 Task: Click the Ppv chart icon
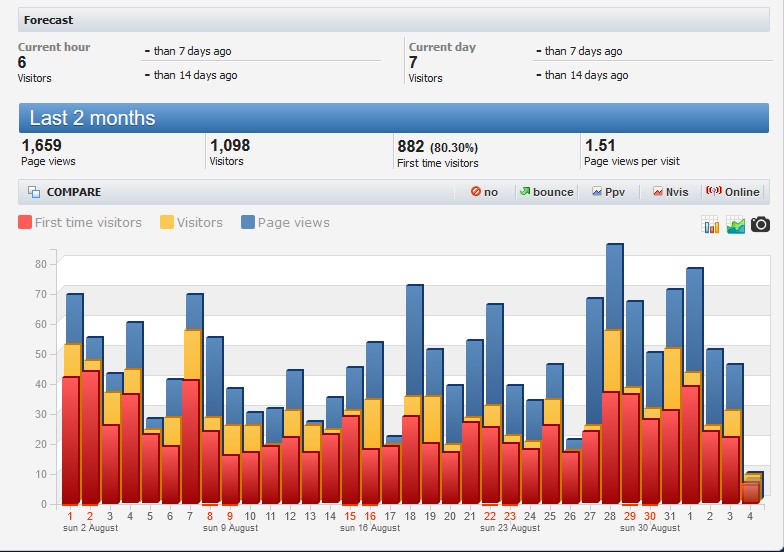(x=597, y=192)
